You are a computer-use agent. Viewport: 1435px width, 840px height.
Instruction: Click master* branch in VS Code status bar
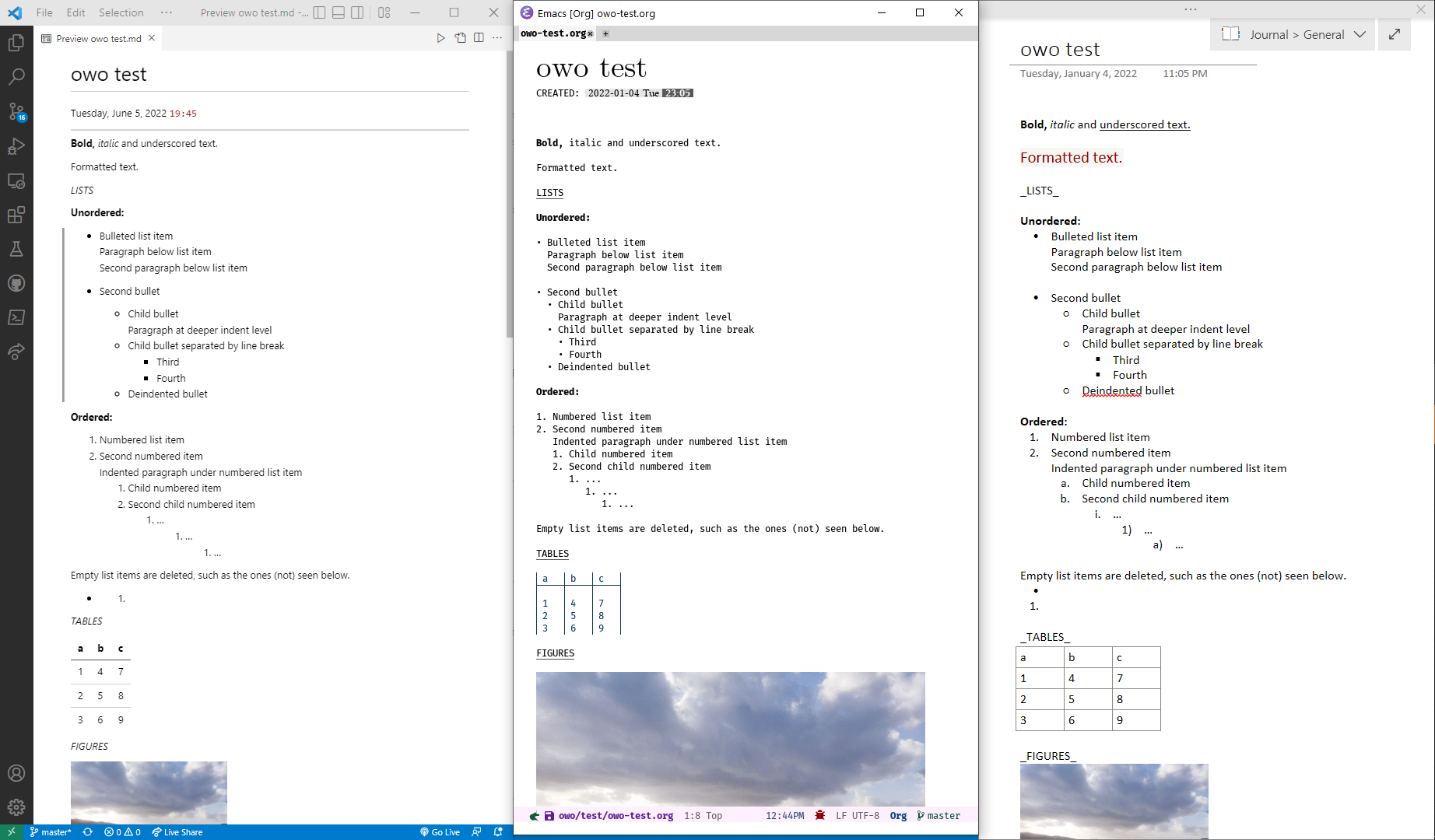click(51, 831)
